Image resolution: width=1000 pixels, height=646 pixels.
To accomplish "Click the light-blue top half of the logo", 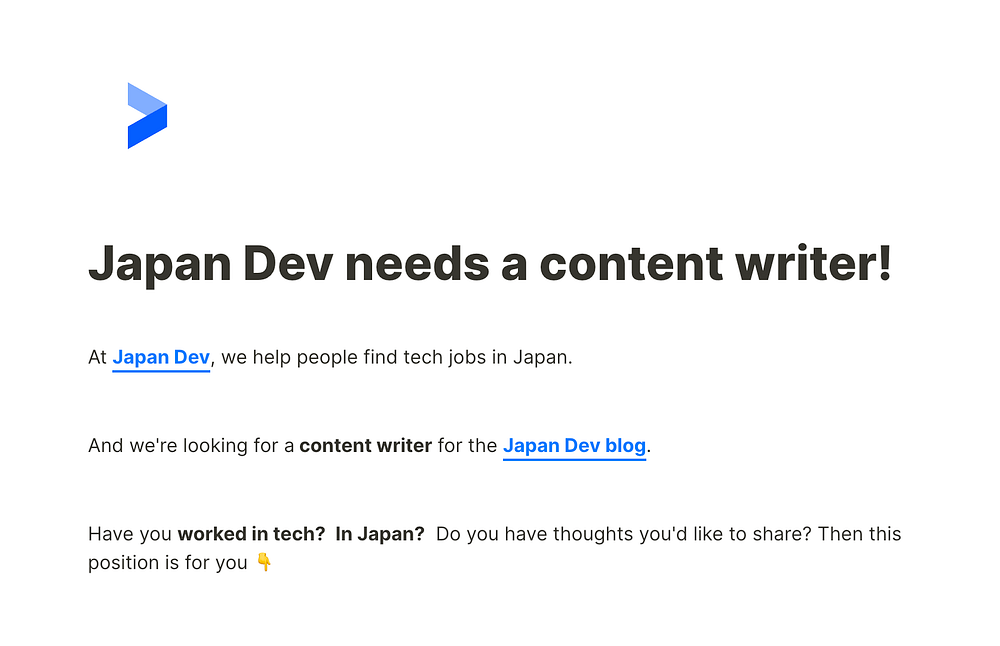I will tap(142, 99).
